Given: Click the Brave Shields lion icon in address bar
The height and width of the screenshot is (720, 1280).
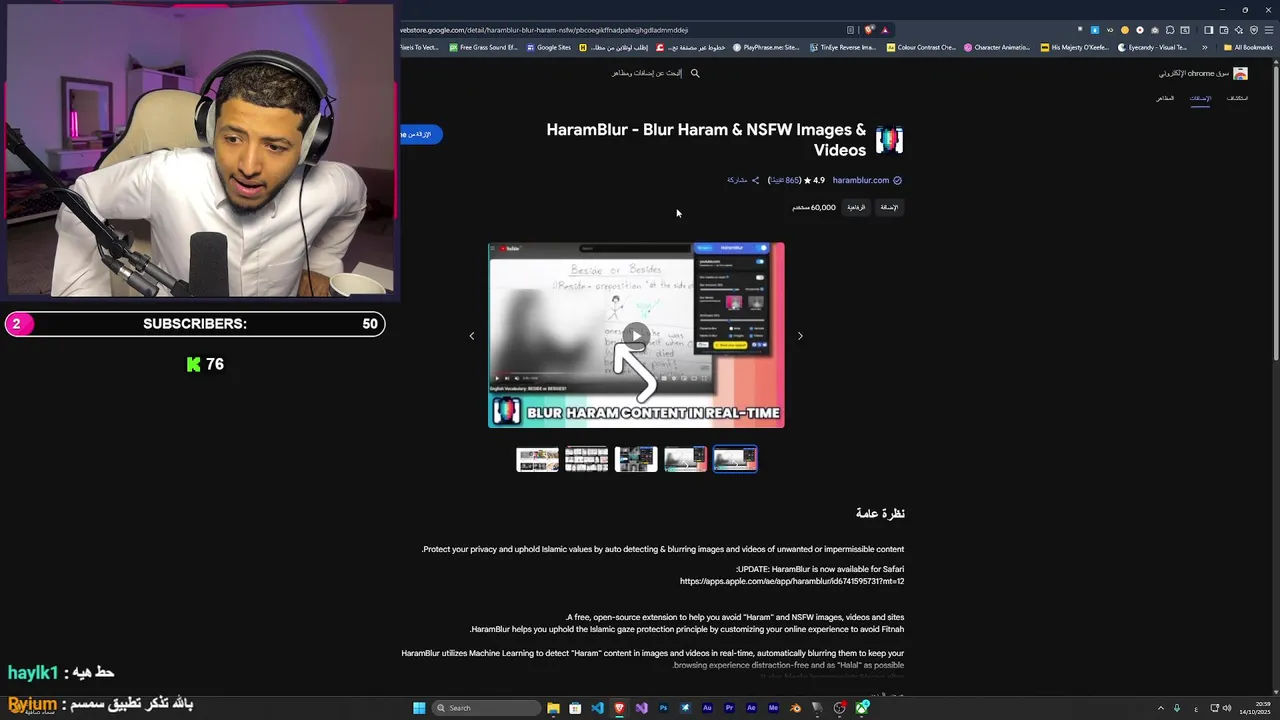Looking at the screenshot, I should [x=869, y=30].
